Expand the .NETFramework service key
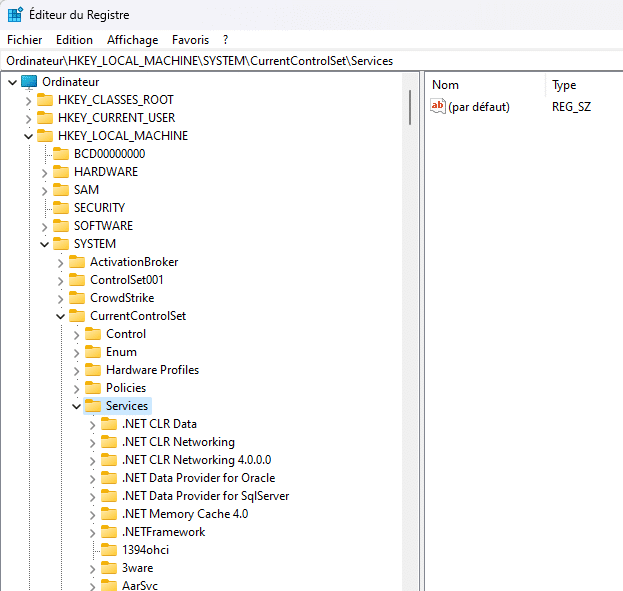The image size is (623, 591). click(92, 532)
